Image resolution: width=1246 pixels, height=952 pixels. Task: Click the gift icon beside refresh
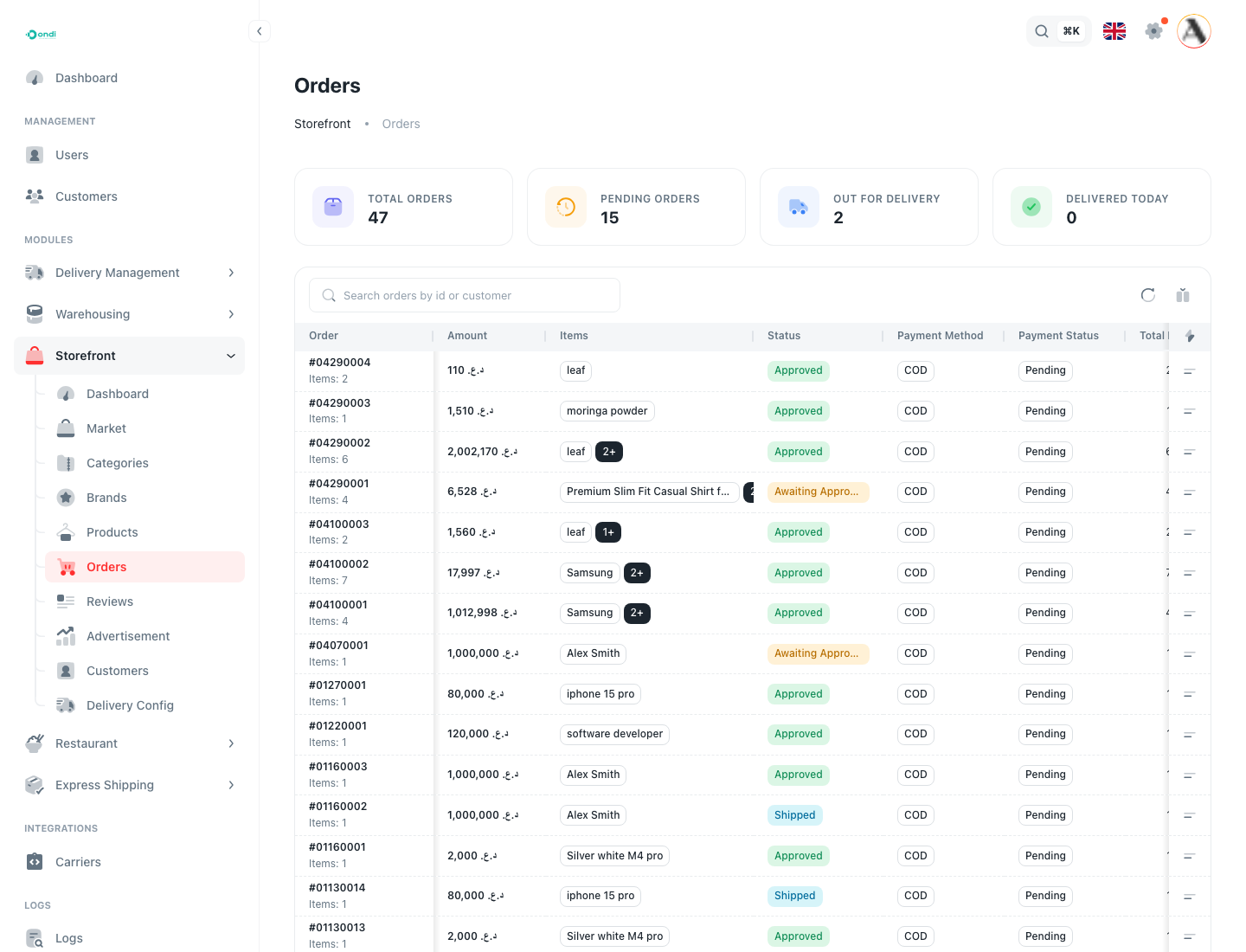(1183, 295)
